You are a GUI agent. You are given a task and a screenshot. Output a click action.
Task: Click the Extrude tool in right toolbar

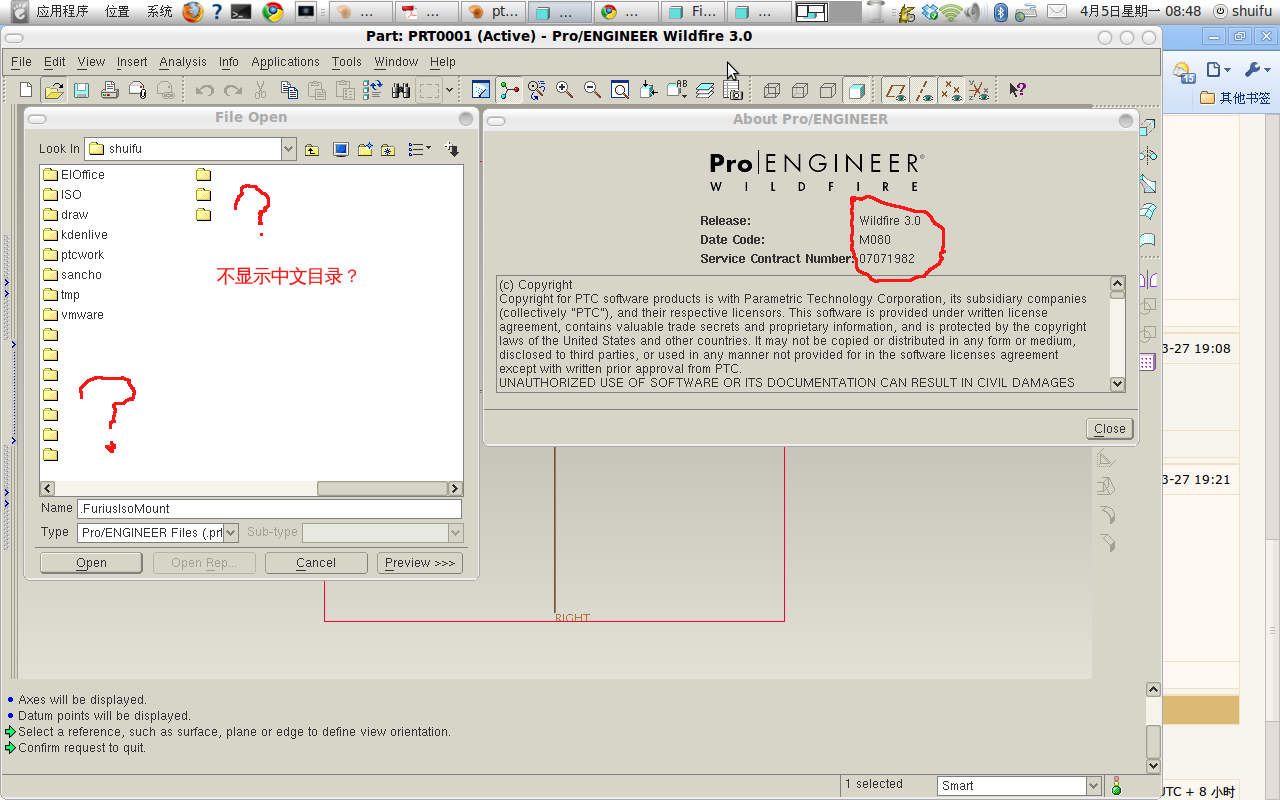click(x=1147, y=128)
